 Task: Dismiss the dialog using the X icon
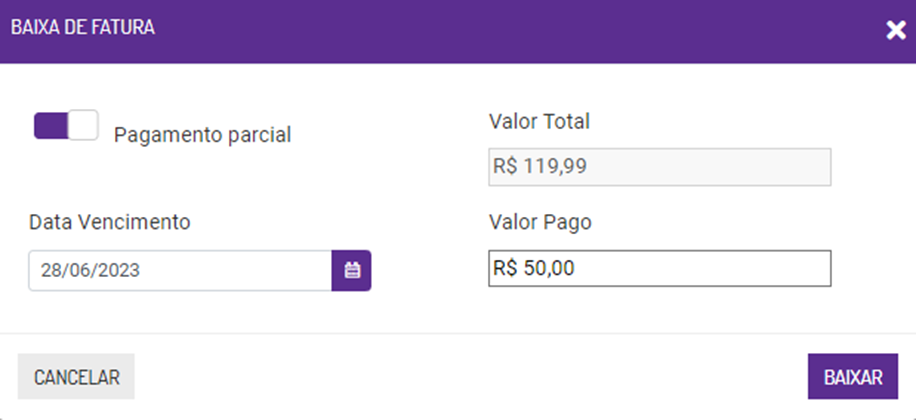click(x=895, y=30)
